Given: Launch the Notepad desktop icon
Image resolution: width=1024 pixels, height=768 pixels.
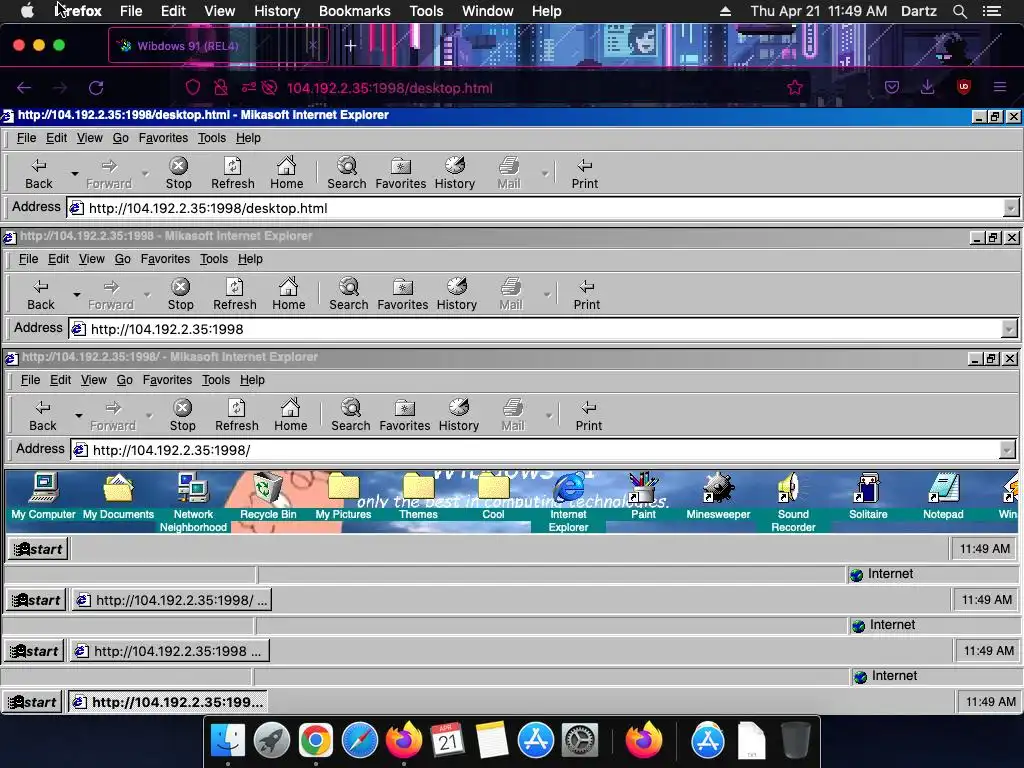Looking at the screenshot, I should (x=943, y=496).
